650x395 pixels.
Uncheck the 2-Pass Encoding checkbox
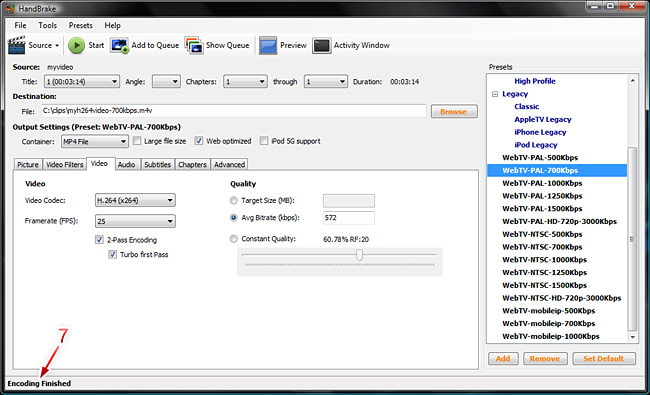click(x=99, y=240)
